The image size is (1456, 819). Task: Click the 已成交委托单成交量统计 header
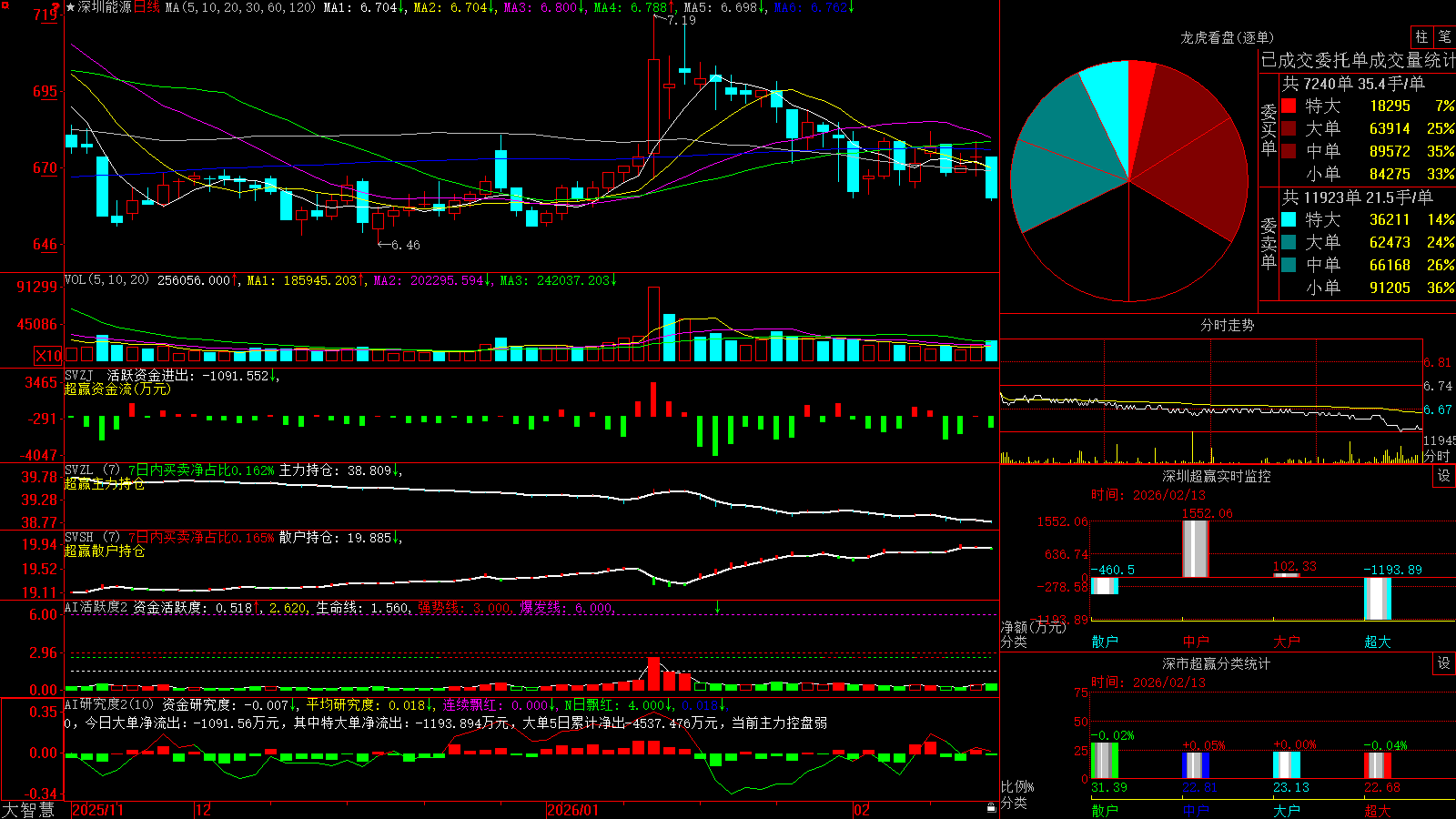pos(1358,61)
